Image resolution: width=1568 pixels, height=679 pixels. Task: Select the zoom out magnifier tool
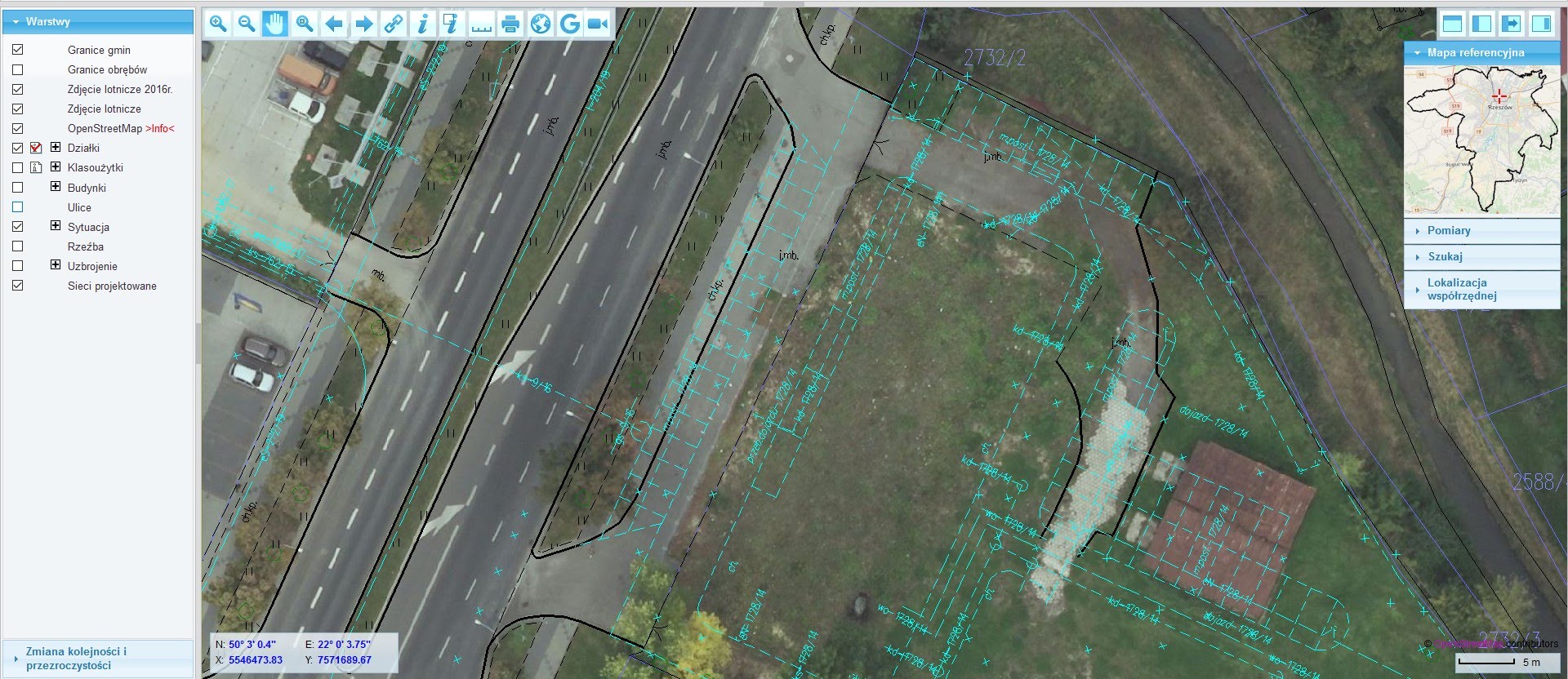(246, 24)
